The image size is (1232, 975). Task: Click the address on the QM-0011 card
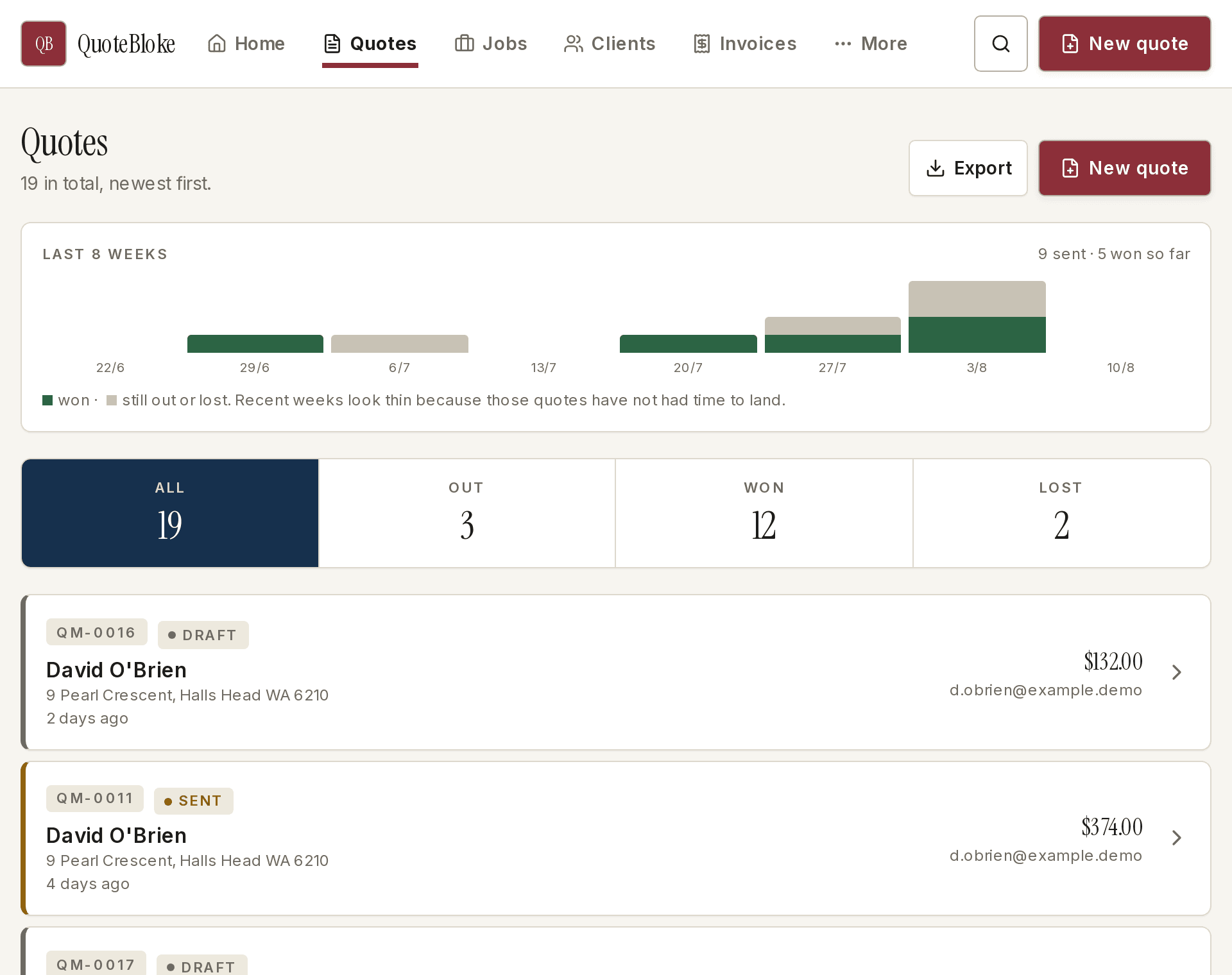[x=187, y=861]
